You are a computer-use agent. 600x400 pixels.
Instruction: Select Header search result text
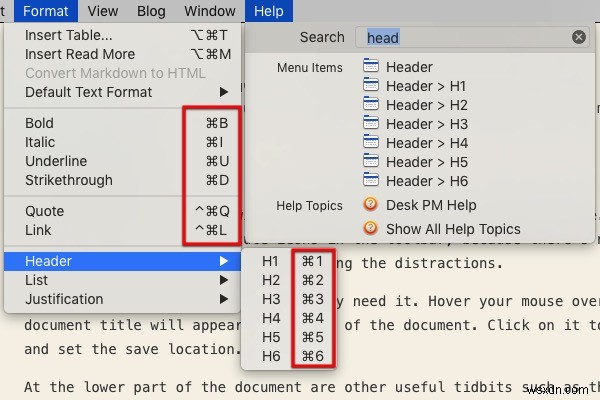(409, 67)
